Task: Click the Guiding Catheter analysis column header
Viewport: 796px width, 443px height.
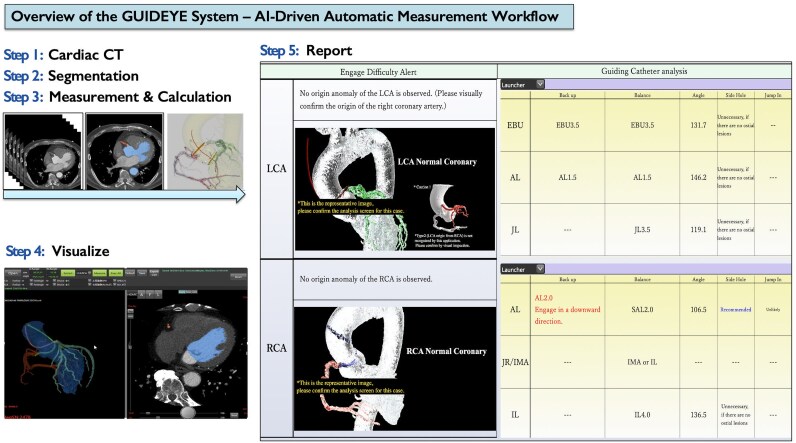Action: [644, 71]
